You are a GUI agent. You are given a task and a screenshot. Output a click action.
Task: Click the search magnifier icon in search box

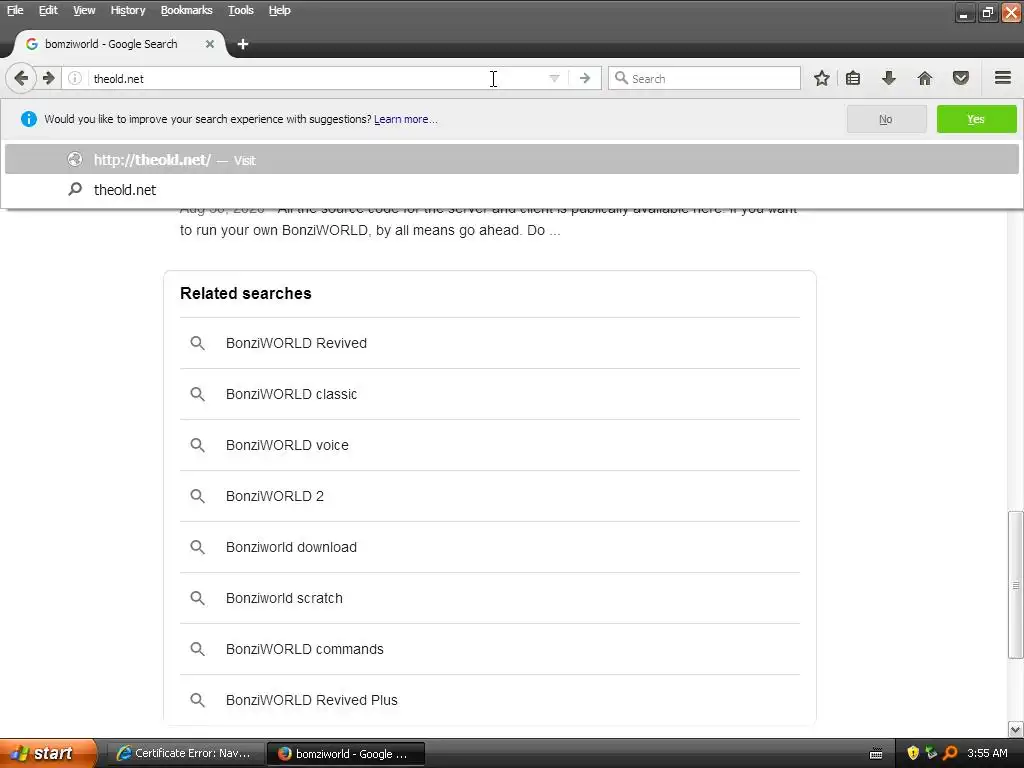point(621,78)
